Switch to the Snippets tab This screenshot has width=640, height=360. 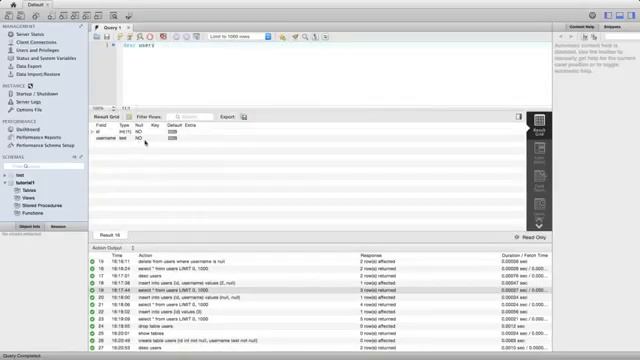coord(612,27)
